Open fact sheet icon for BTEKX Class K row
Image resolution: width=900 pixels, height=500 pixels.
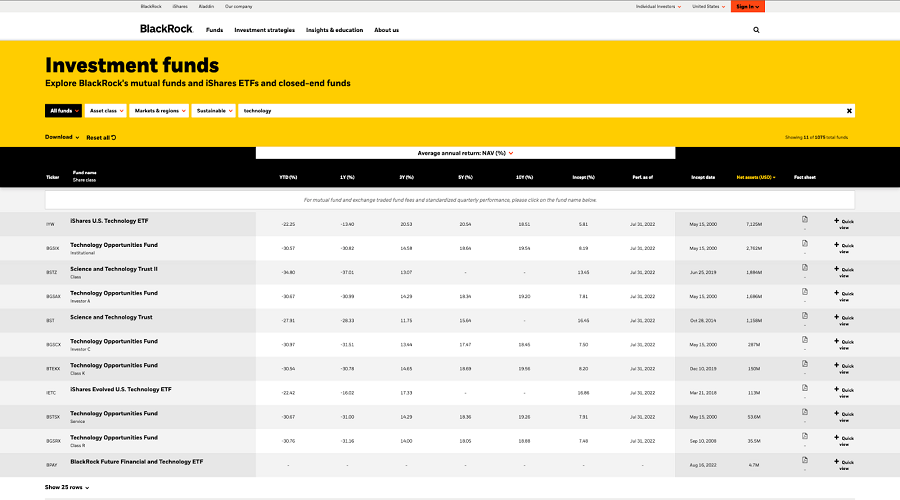(805, 364)
